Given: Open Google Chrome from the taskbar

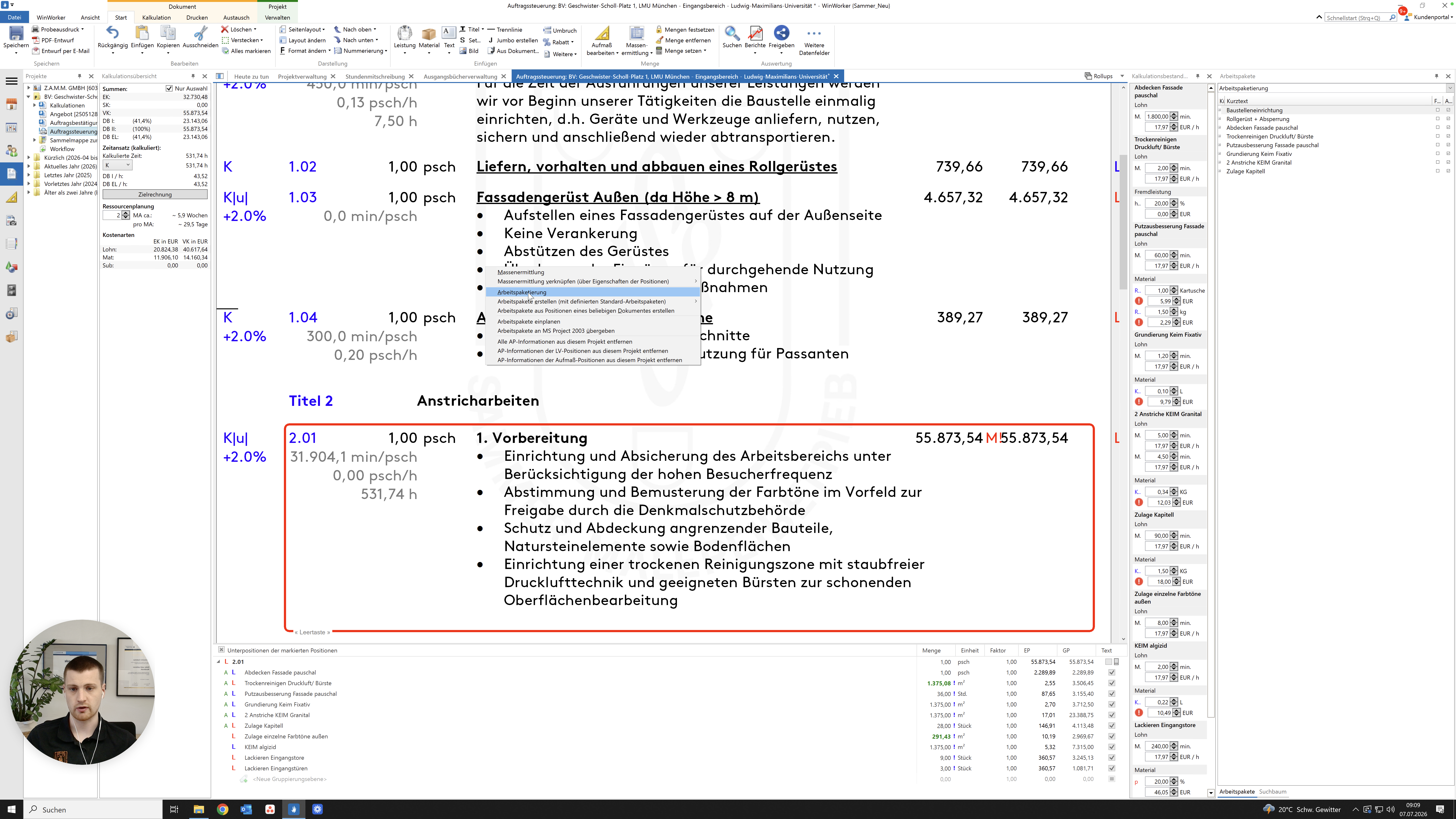Looking at the screenshot, I should coord(223,809).
